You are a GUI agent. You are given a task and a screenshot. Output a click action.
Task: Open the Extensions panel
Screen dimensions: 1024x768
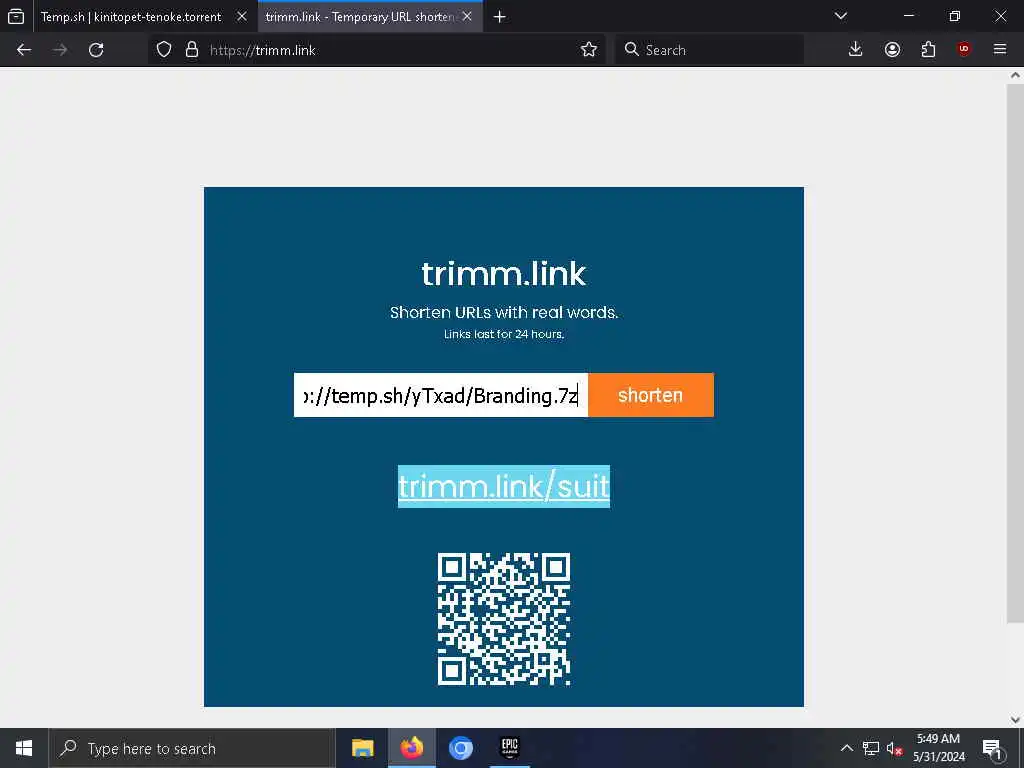[x=928, y=50]
